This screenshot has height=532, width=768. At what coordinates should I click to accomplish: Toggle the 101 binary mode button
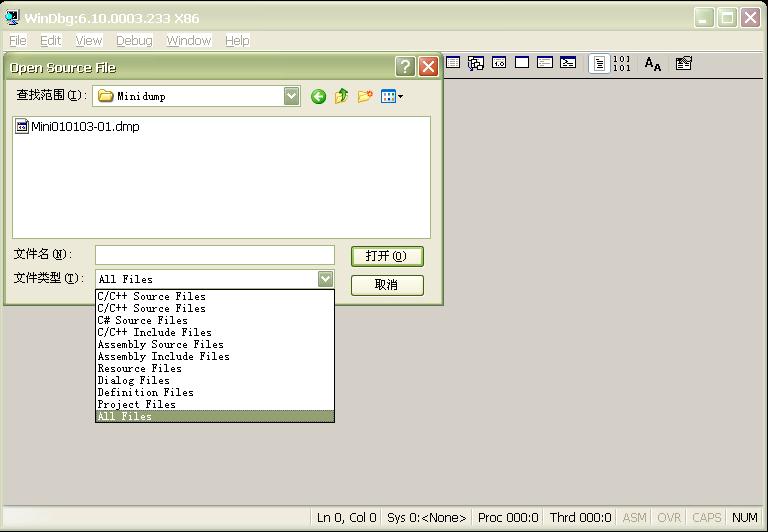point(622,64)
